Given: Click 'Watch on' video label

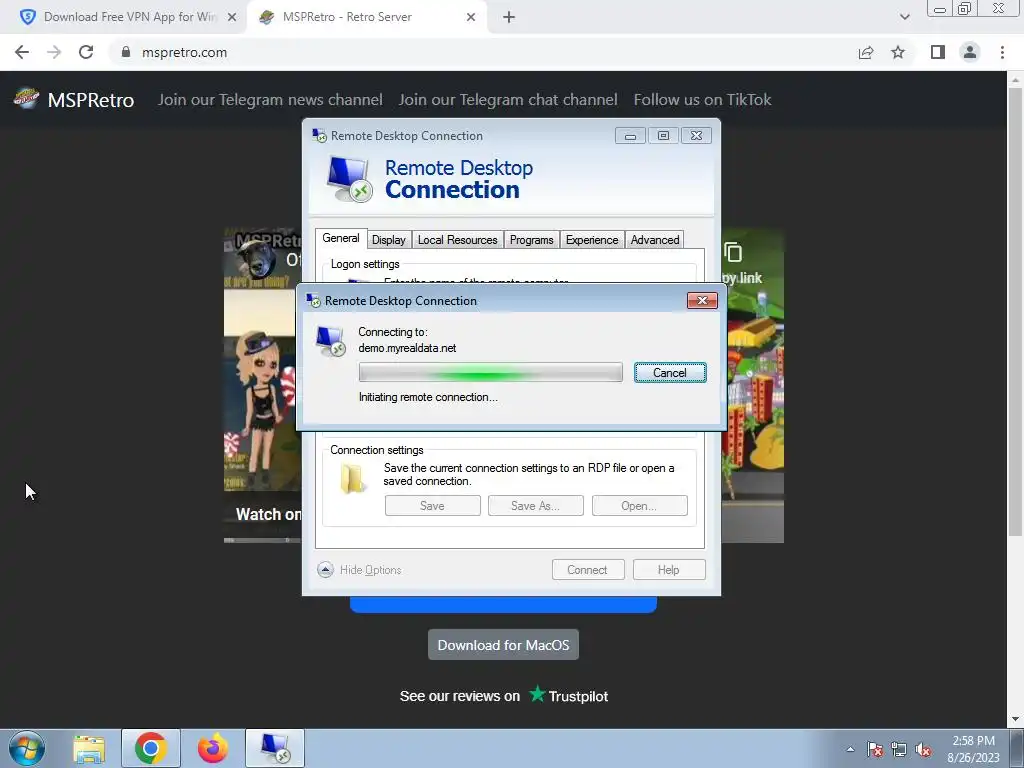Looking at the screenshot, I should 268,514.
